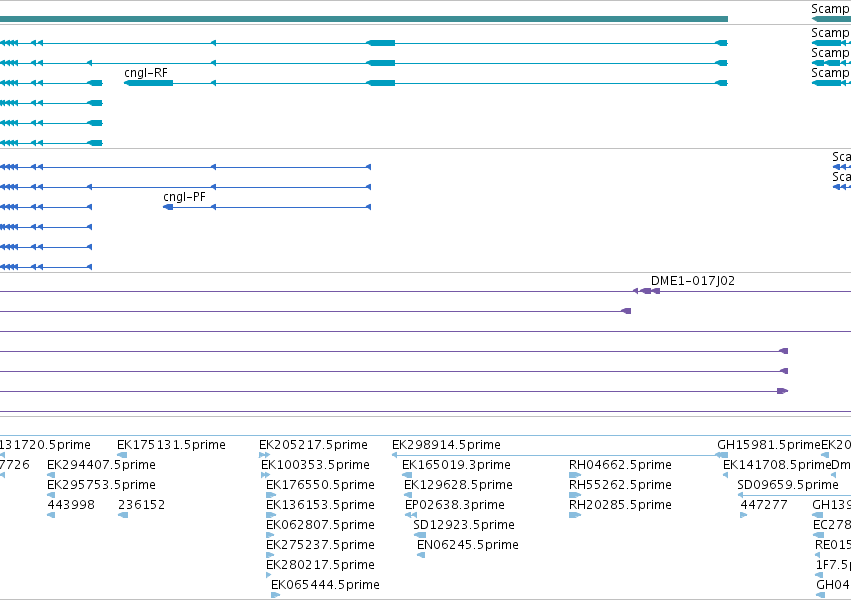
Task: Select EK100353.5prime EST label
Action: [315, 465]
